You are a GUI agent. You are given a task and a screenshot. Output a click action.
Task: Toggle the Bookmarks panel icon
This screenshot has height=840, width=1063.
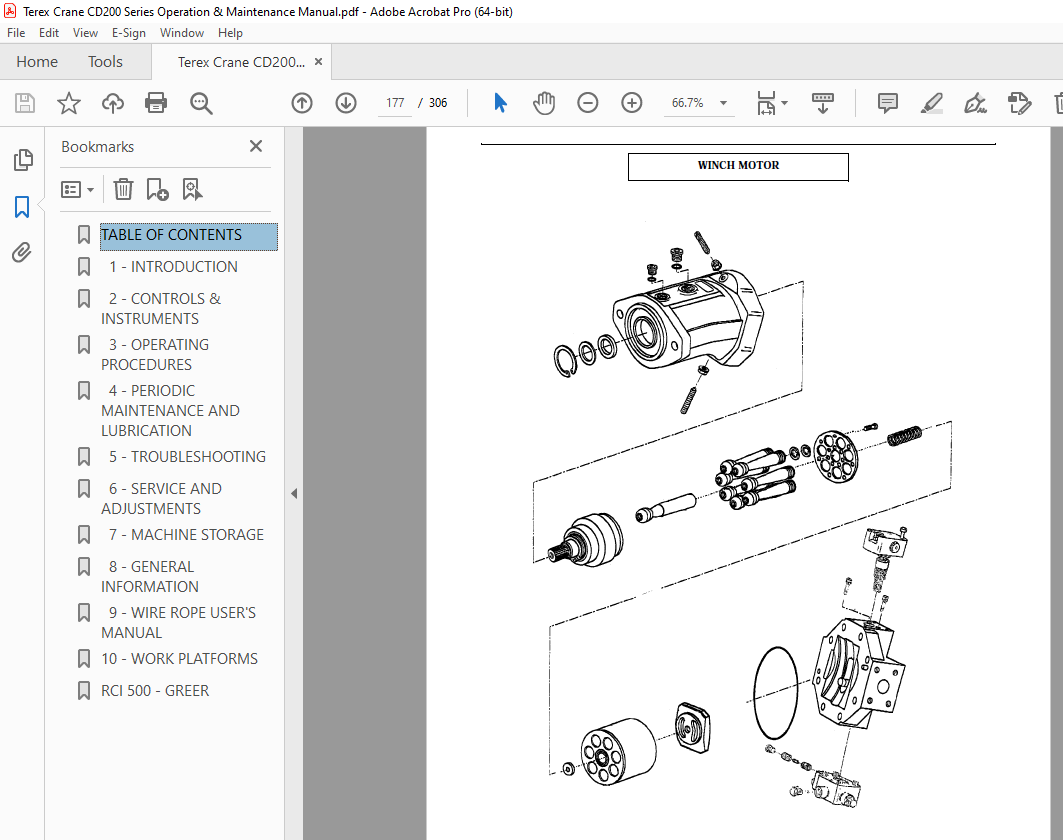[x=22, y=207]
